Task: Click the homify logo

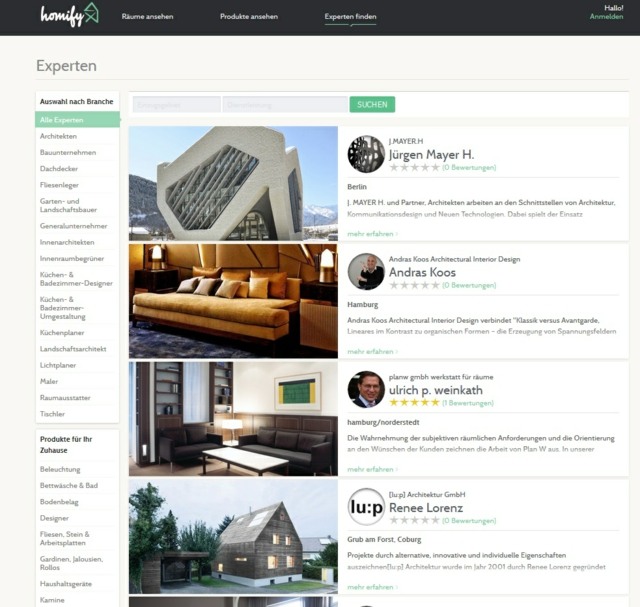Action: coord(69,15)
